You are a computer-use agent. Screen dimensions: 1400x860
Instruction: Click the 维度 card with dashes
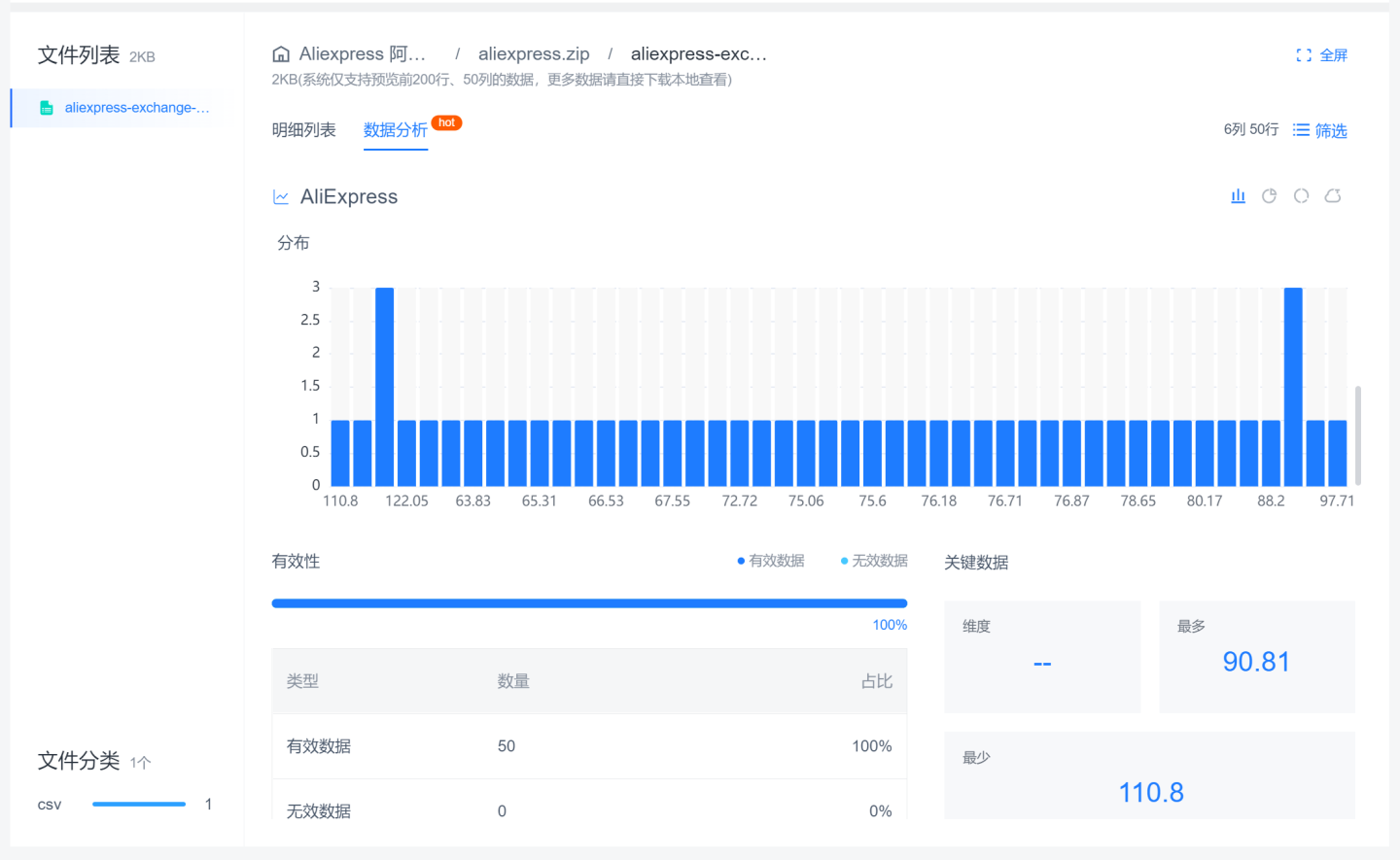click(x=1042, y=657)
